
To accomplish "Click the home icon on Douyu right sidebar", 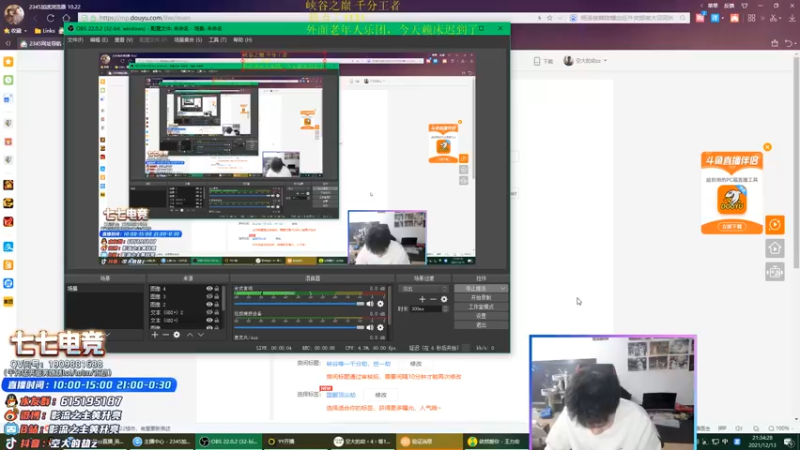I will coord(774,248).
